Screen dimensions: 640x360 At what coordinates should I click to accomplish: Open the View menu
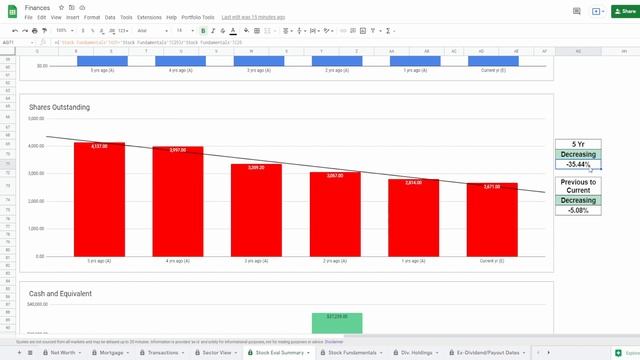pyautogui.click(x=56, y=18)
